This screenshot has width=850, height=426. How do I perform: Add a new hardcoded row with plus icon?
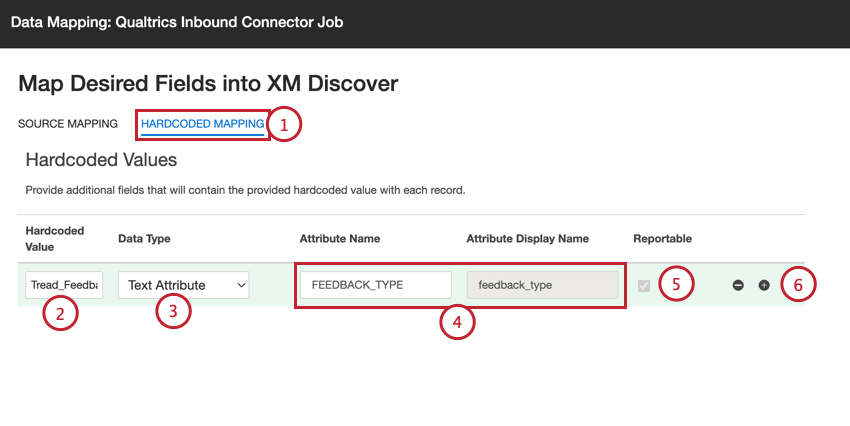tap(764, 285)
